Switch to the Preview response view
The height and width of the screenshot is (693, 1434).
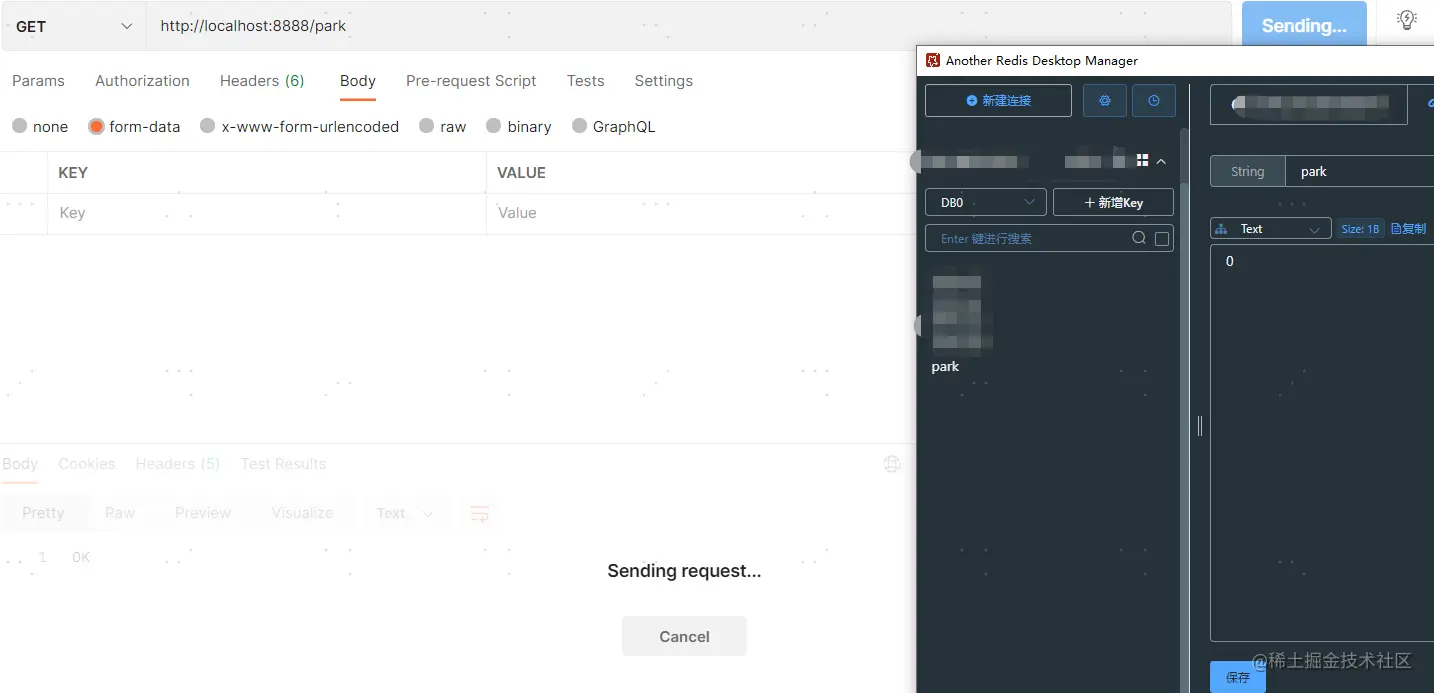tap(203, 513)
